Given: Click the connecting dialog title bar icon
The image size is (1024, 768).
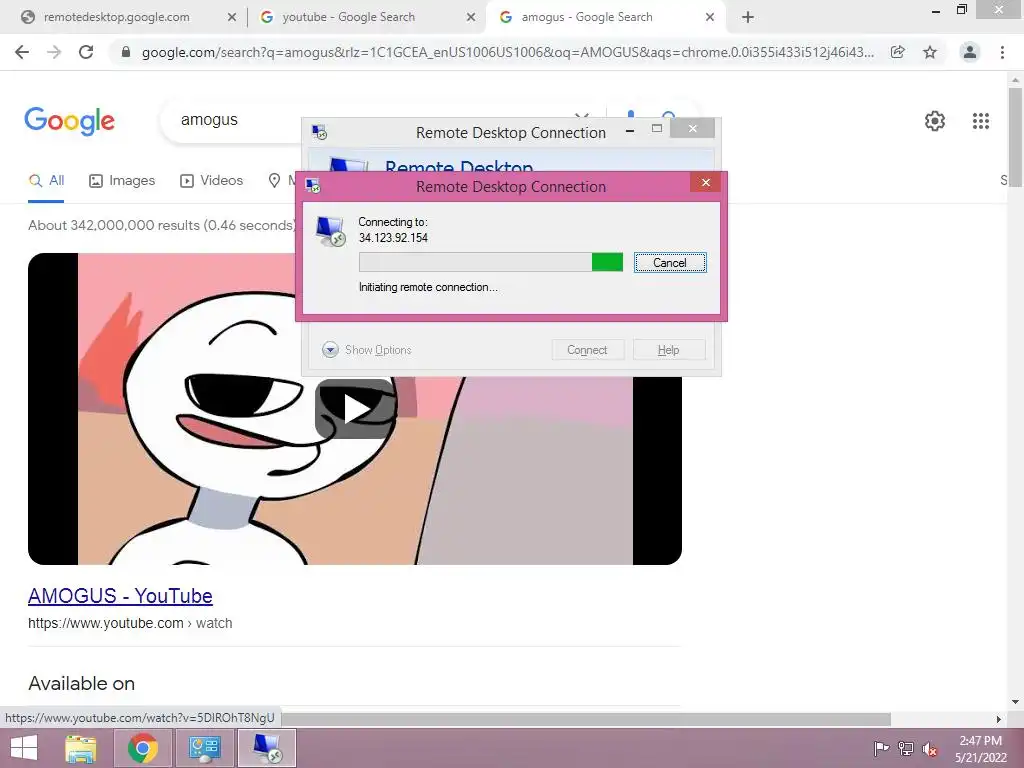Looking at the screenshot, I should [x=313, y=187].
